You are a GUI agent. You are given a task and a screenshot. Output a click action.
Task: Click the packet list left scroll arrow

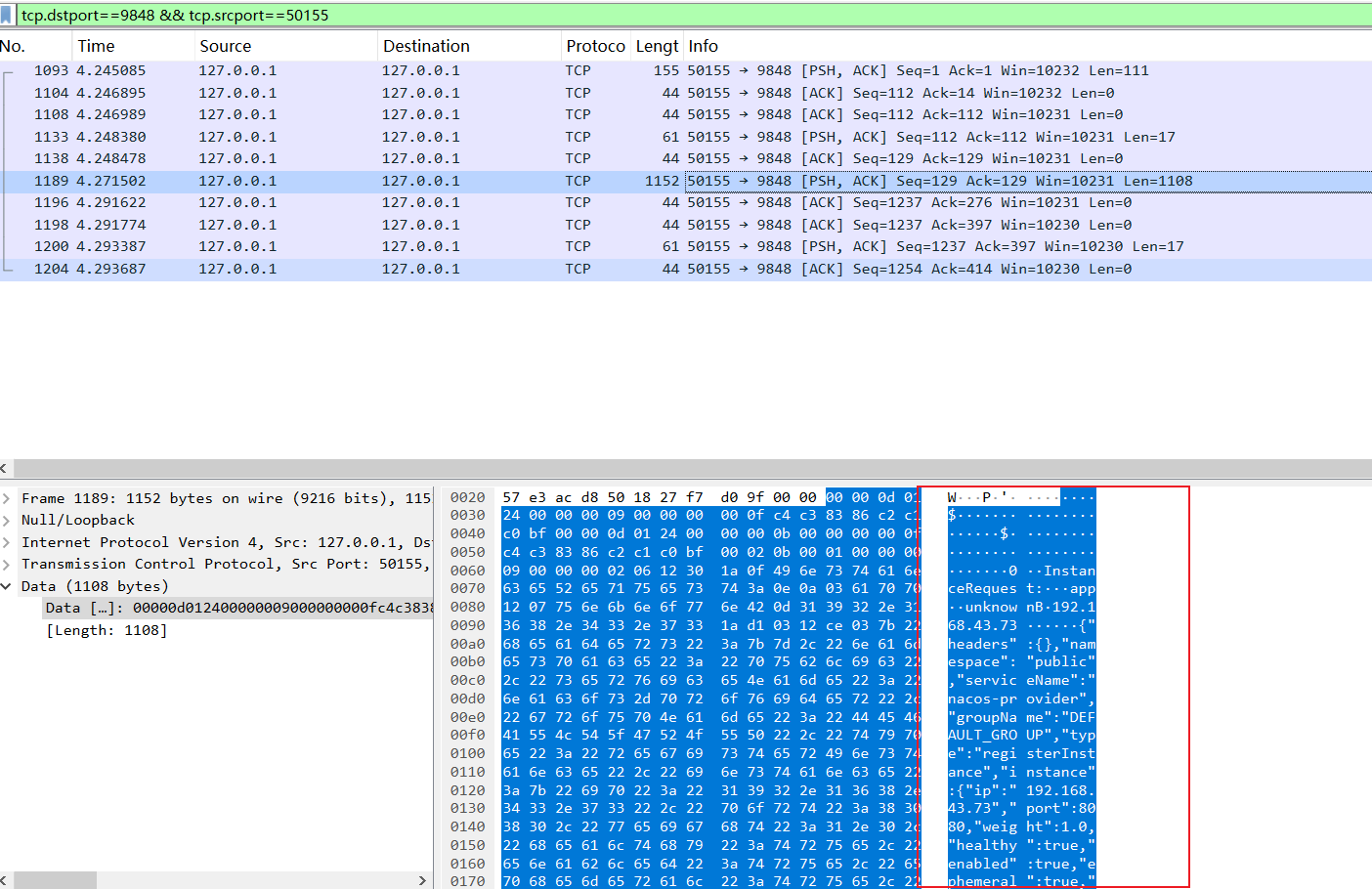(x=5, y=468)
